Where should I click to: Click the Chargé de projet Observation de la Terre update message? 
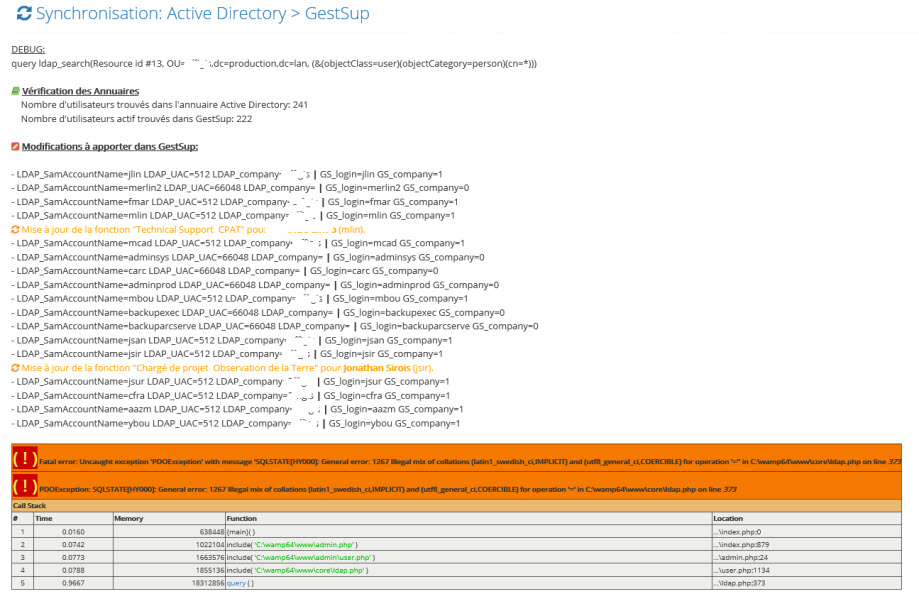click(x=227, y=368)
